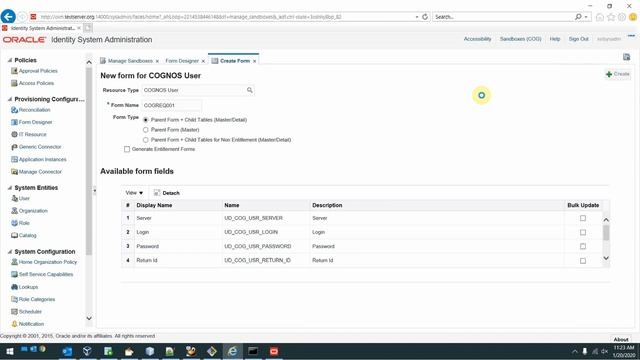Open Notification in sidebar
The image size is (640, 360).
coord(31,324)
